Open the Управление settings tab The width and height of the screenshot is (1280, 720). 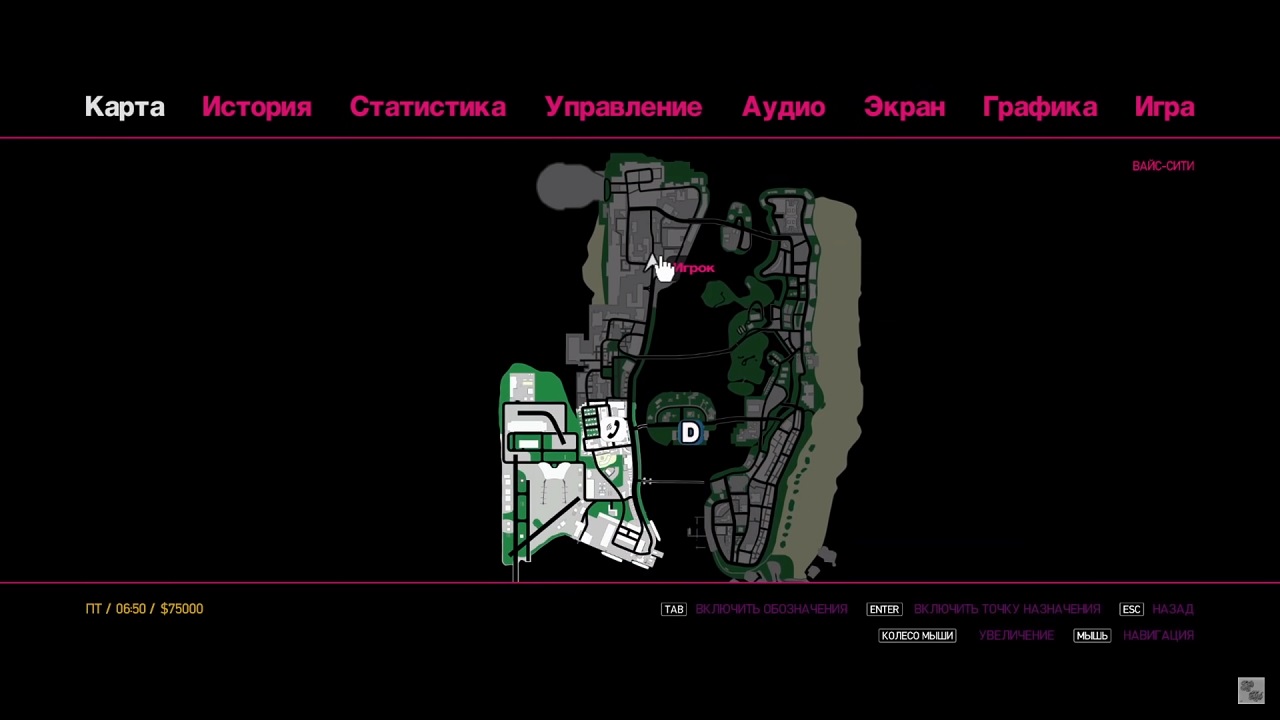click(x=623, y=107)
